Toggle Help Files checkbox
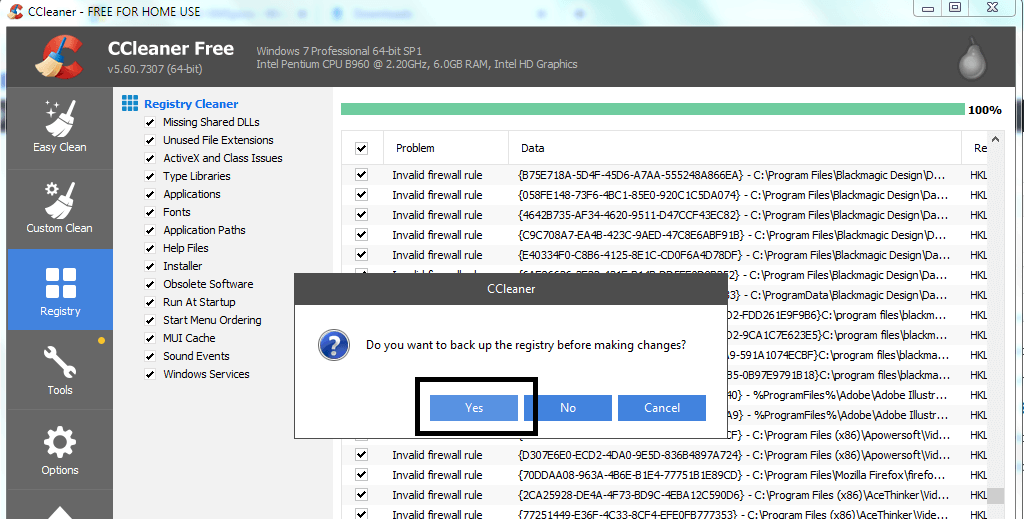The width and height of the screenshot is (1024, 519). click(150, 248)
